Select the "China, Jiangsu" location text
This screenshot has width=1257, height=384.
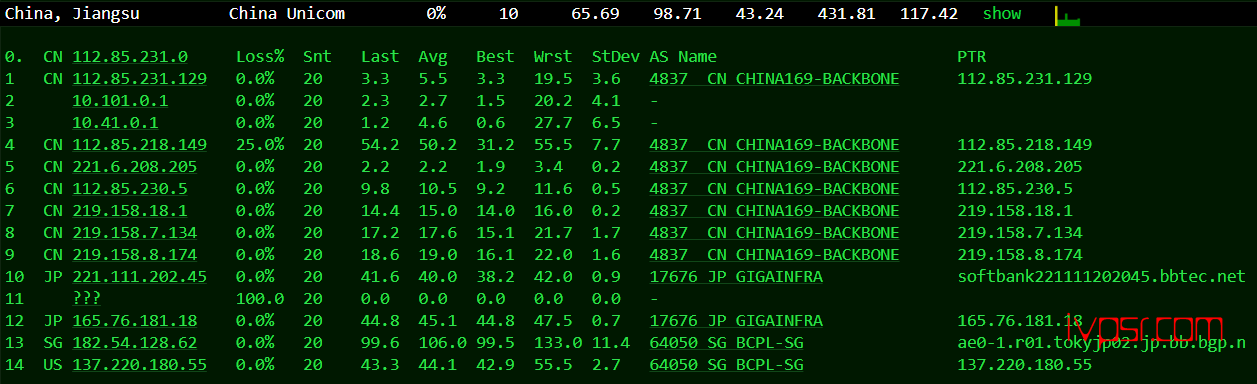(72, 14)
